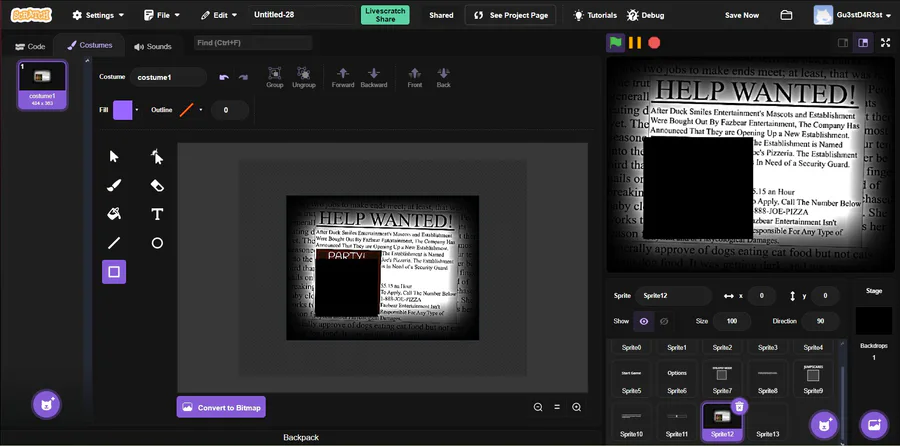Choose the Line tool
The image size is (900, 446).
click(114, 243)
